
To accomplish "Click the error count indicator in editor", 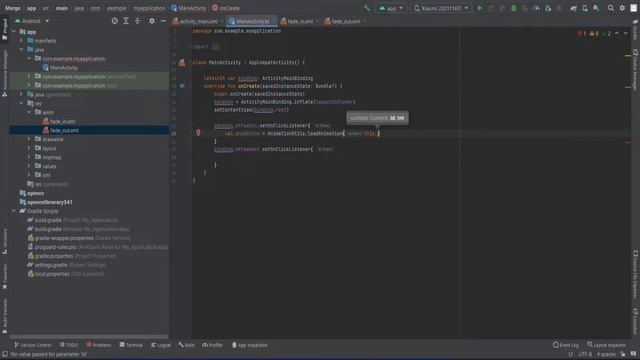I will [582, 33].
